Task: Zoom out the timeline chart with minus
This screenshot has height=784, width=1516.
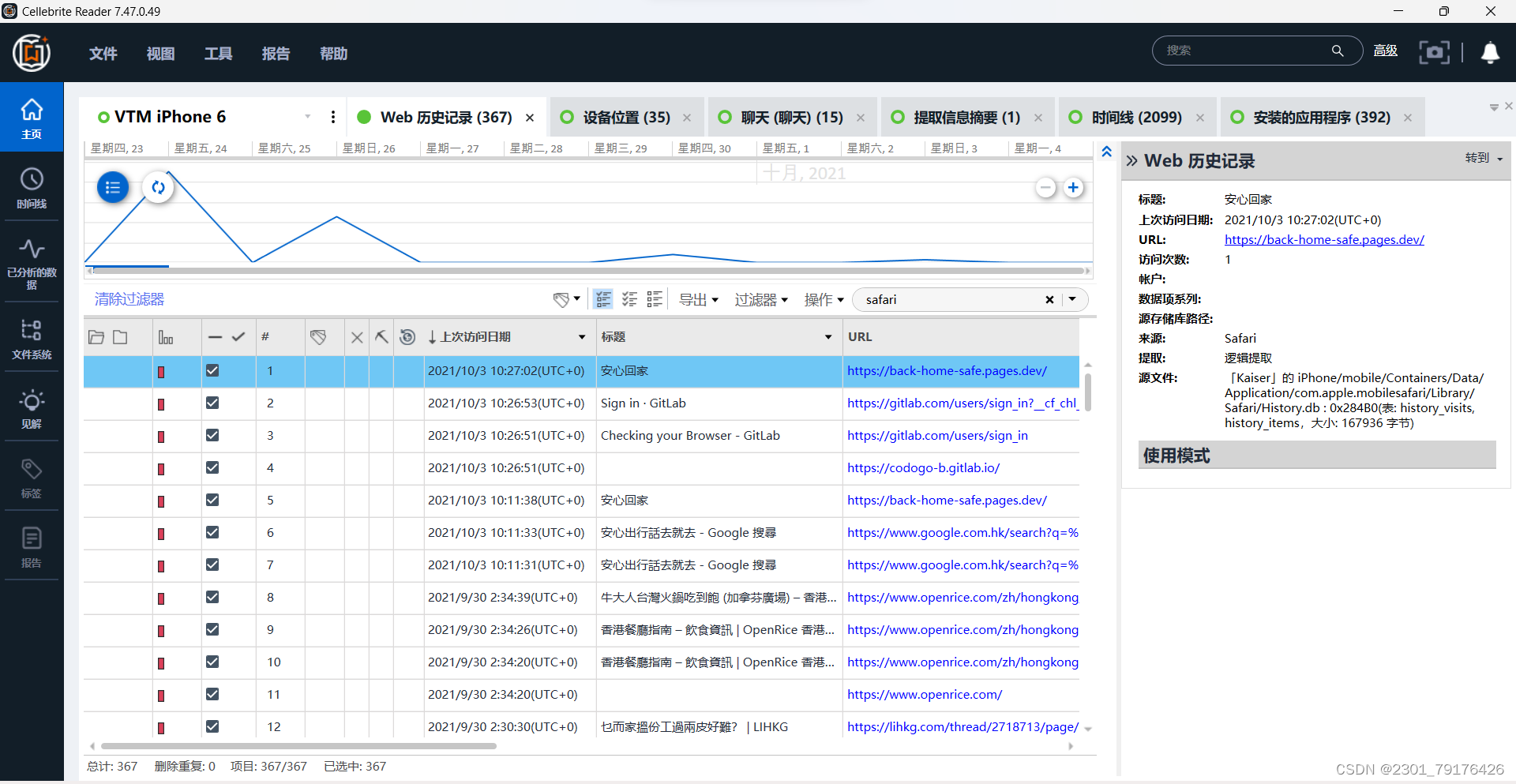Action: point(1046,188)
